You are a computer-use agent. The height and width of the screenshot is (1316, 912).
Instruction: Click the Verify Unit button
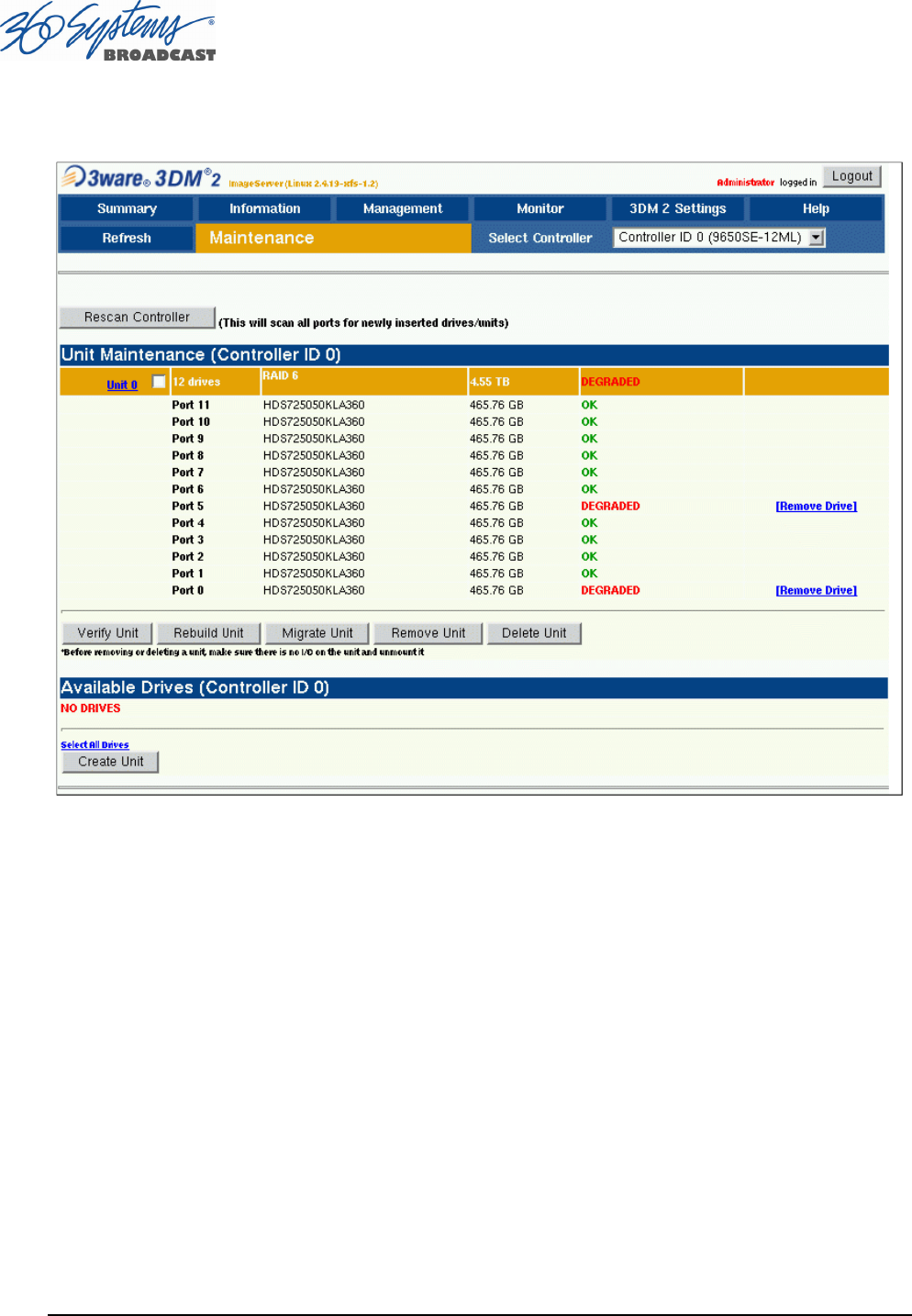[107, 633]
